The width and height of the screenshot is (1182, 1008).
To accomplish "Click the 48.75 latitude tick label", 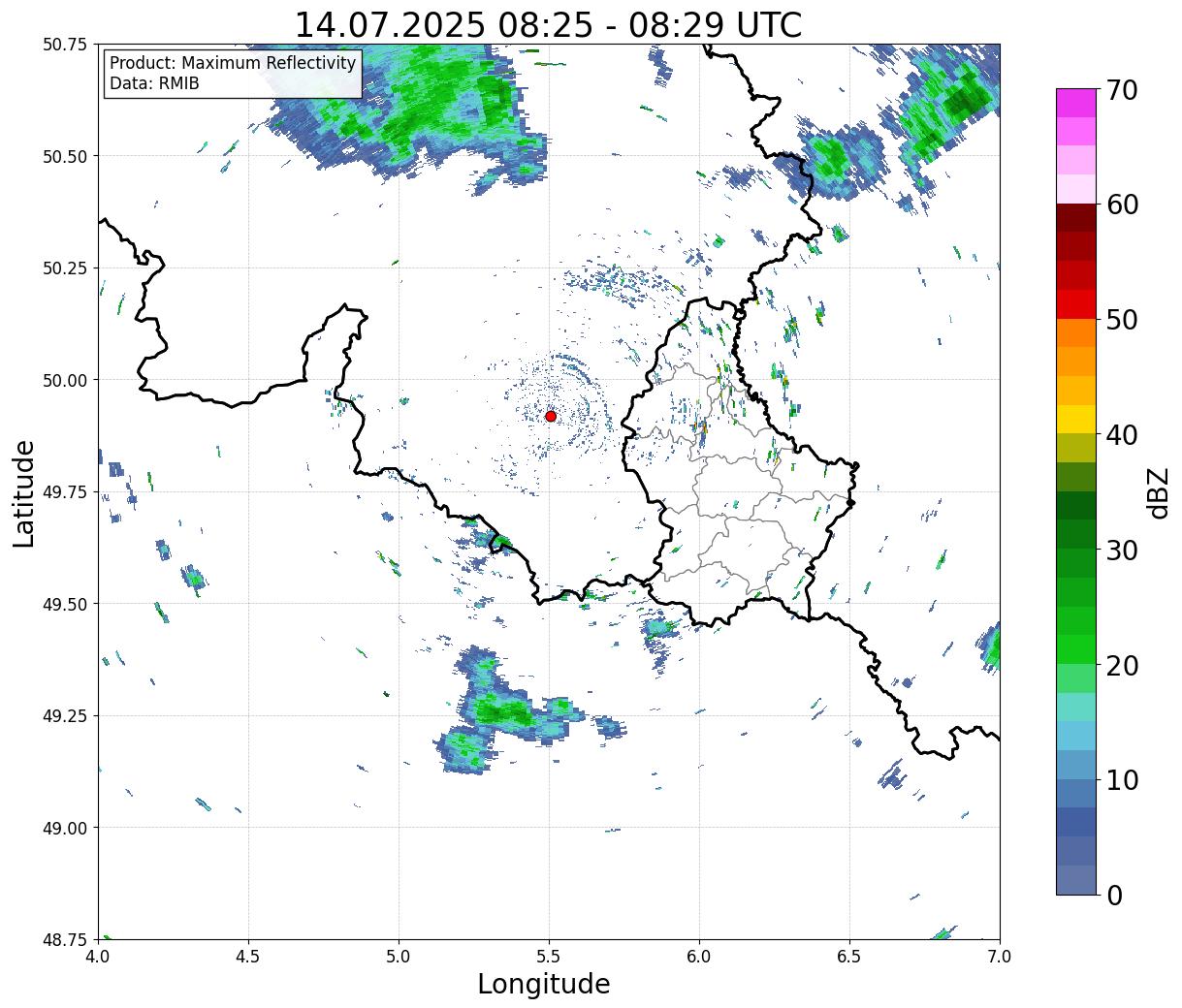I will click(65, 940).
